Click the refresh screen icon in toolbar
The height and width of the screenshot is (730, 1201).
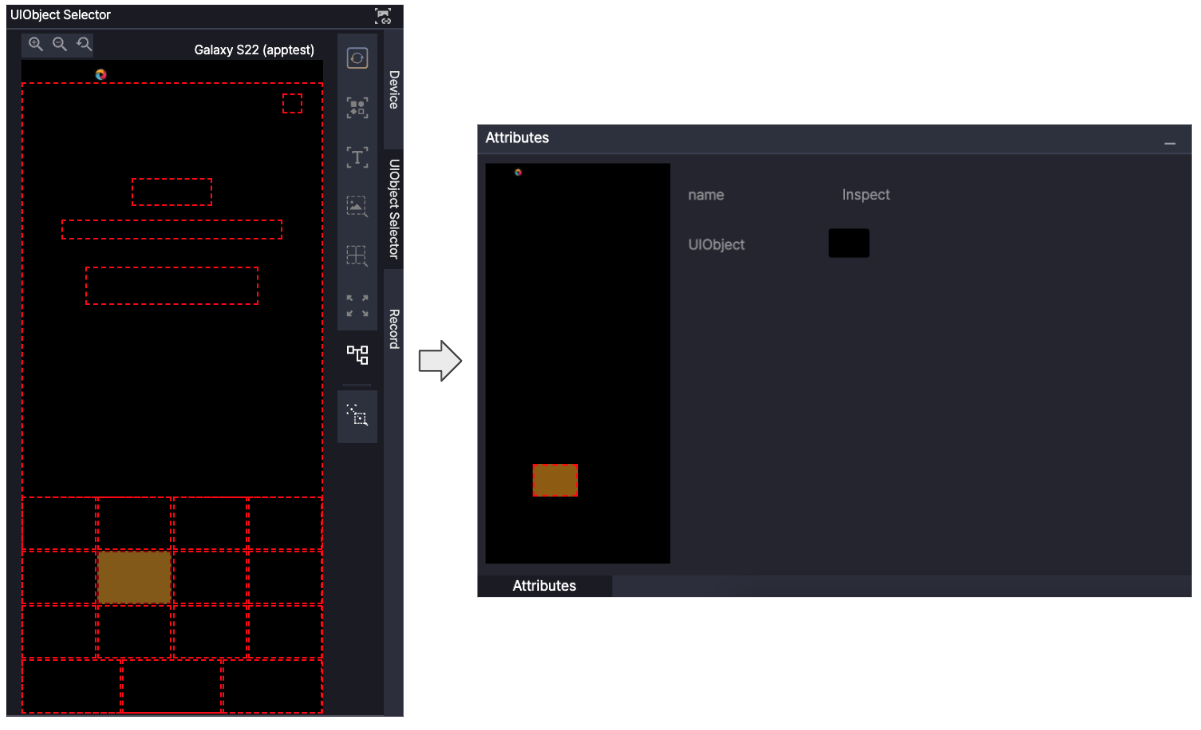coord(357,58)
